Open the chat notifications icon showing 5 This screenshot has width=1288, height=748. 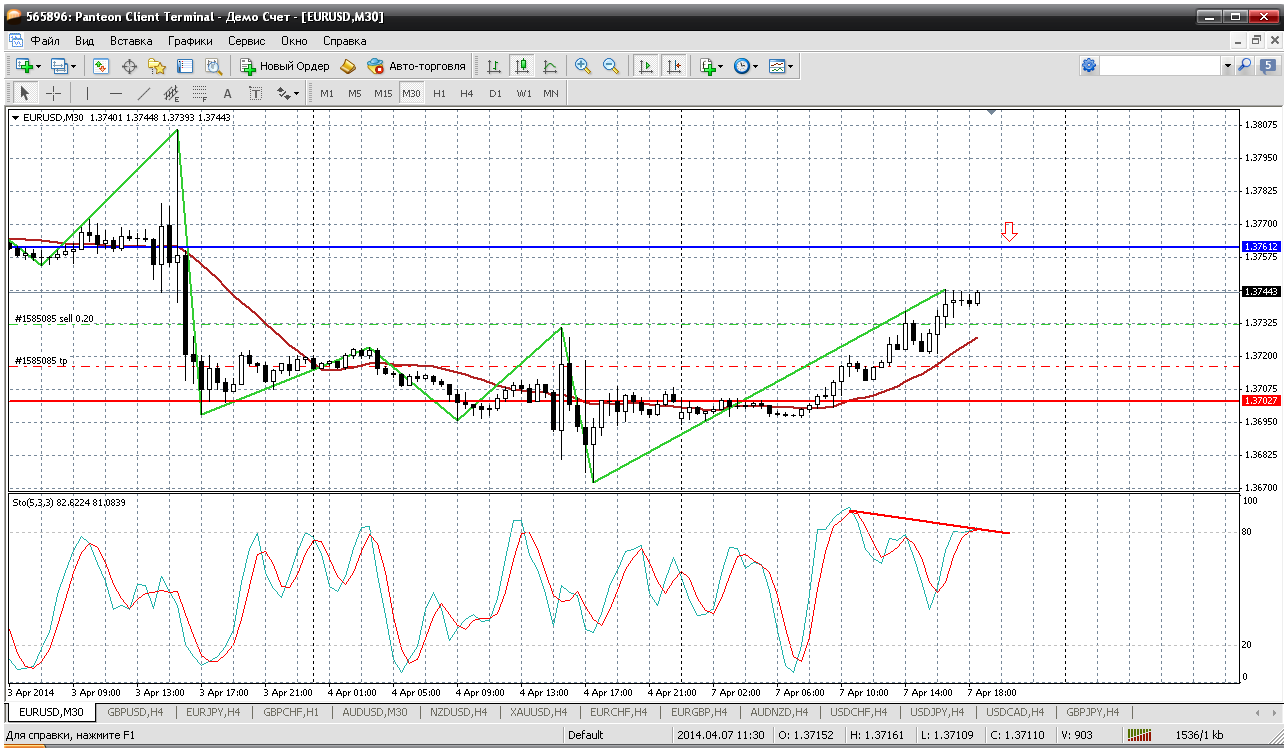[x=1266, y=66]
